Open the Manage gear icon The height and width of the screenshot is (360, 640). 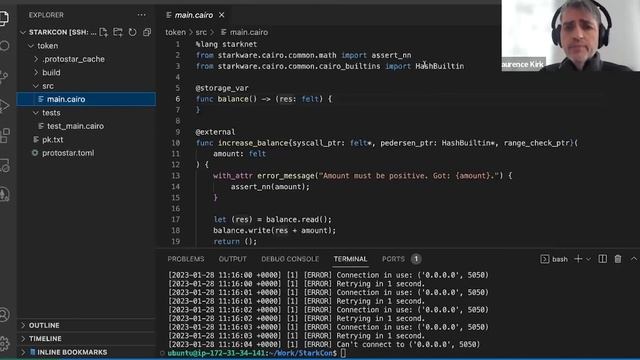4,343
